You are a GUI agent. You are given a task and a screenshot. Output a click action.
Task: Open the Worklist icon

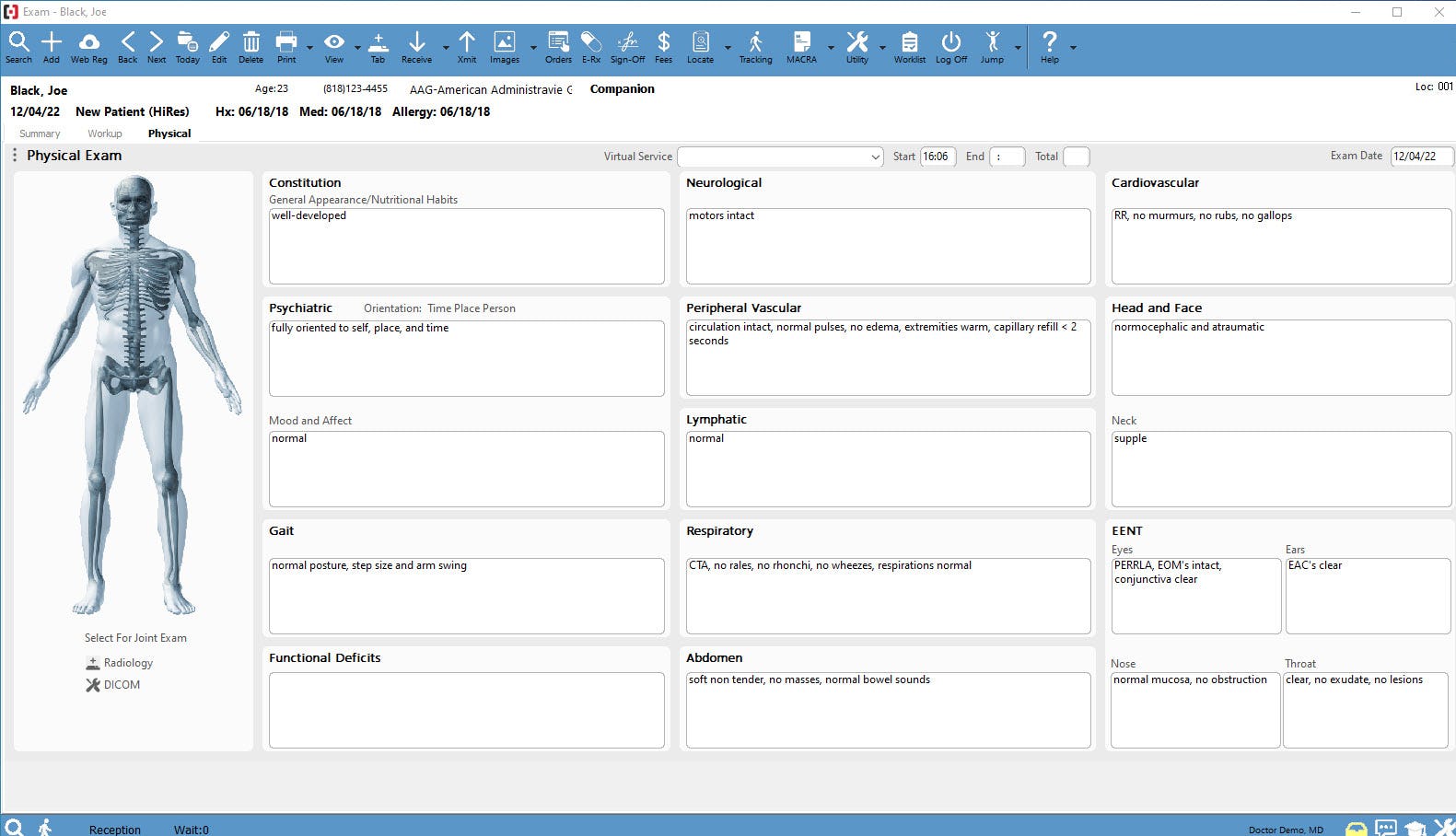click(x=909, y=47)
